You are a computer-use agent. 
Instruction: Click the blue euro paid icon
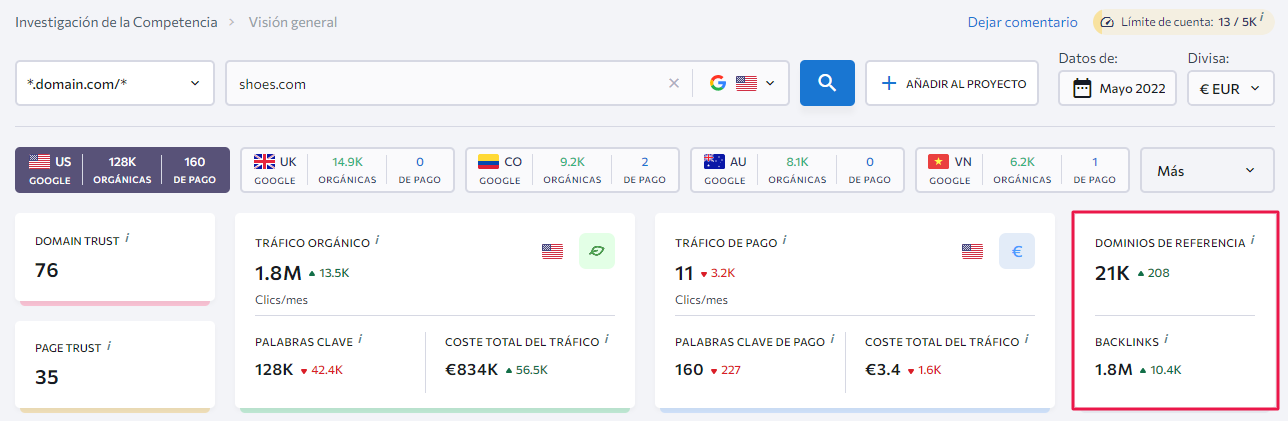1017,251
